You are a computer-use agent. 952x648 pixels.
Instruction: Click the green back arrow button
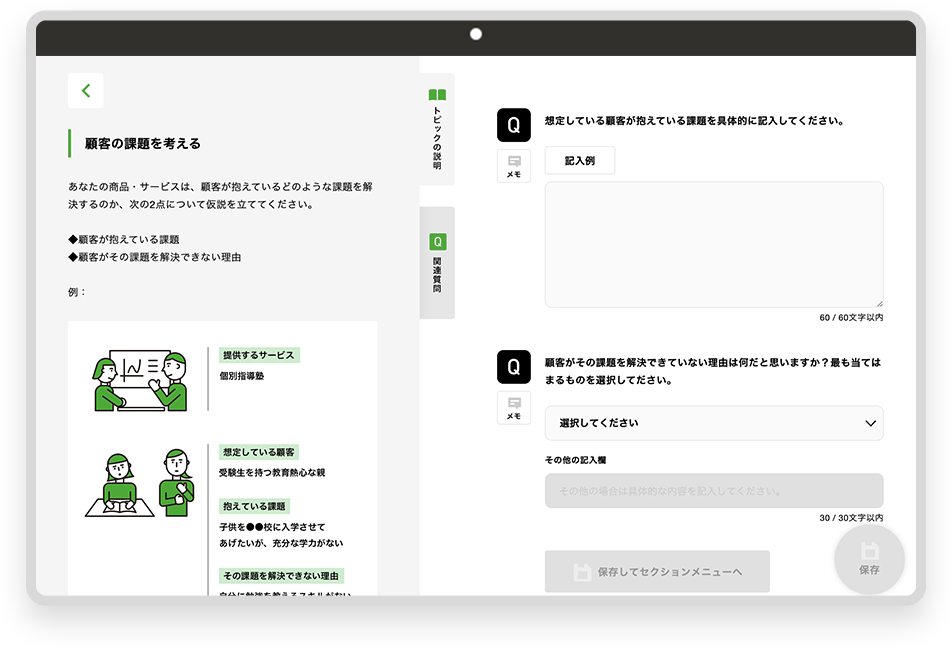[x=86, y=91]
